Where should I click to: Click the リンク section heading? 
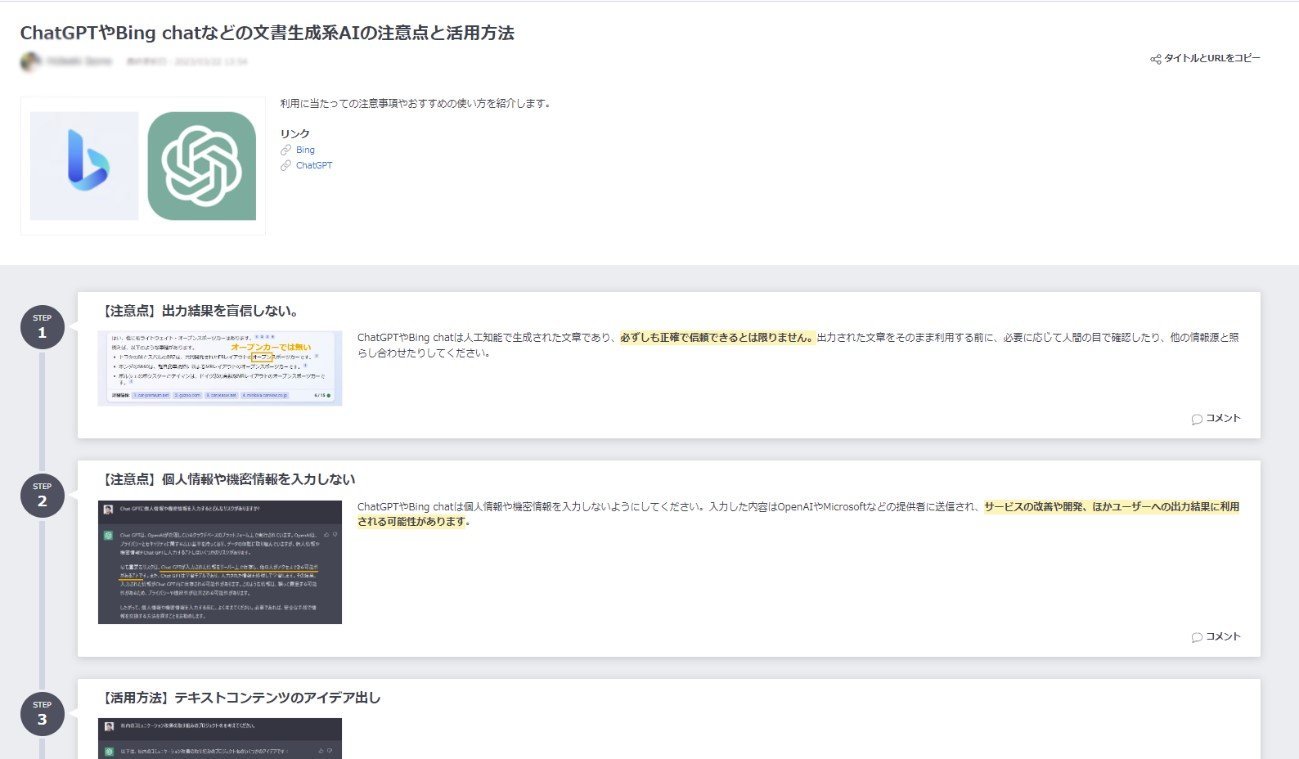(x=295, y=133)
